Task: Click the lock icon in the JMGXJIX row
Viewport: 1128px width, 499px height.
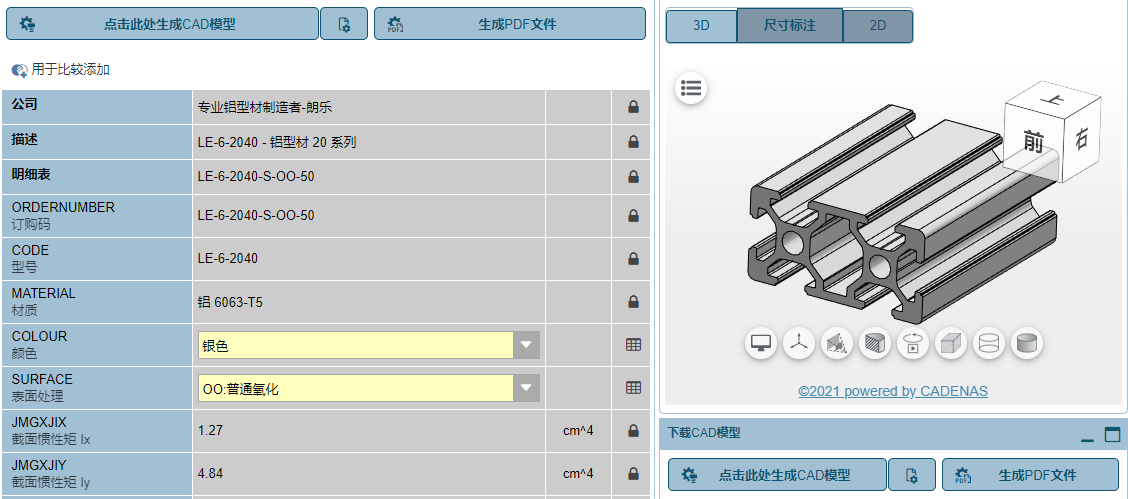Action: (633, 430)
